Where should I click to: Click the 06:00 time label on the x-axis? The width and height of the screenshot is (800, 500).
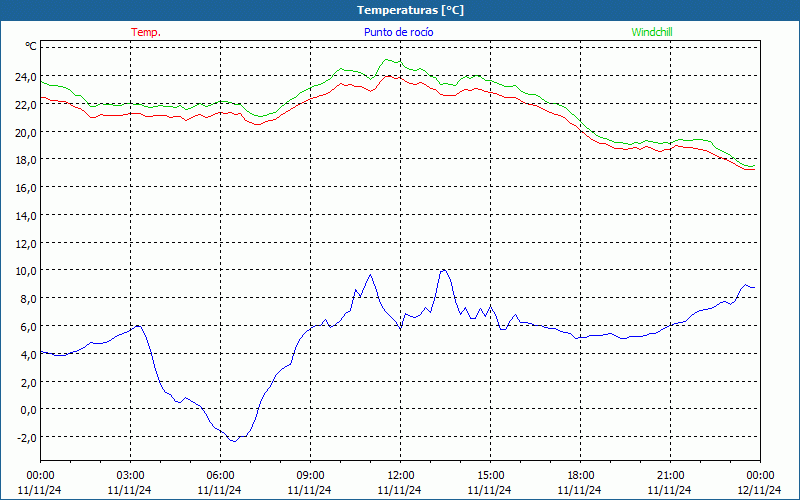point(220,476)
